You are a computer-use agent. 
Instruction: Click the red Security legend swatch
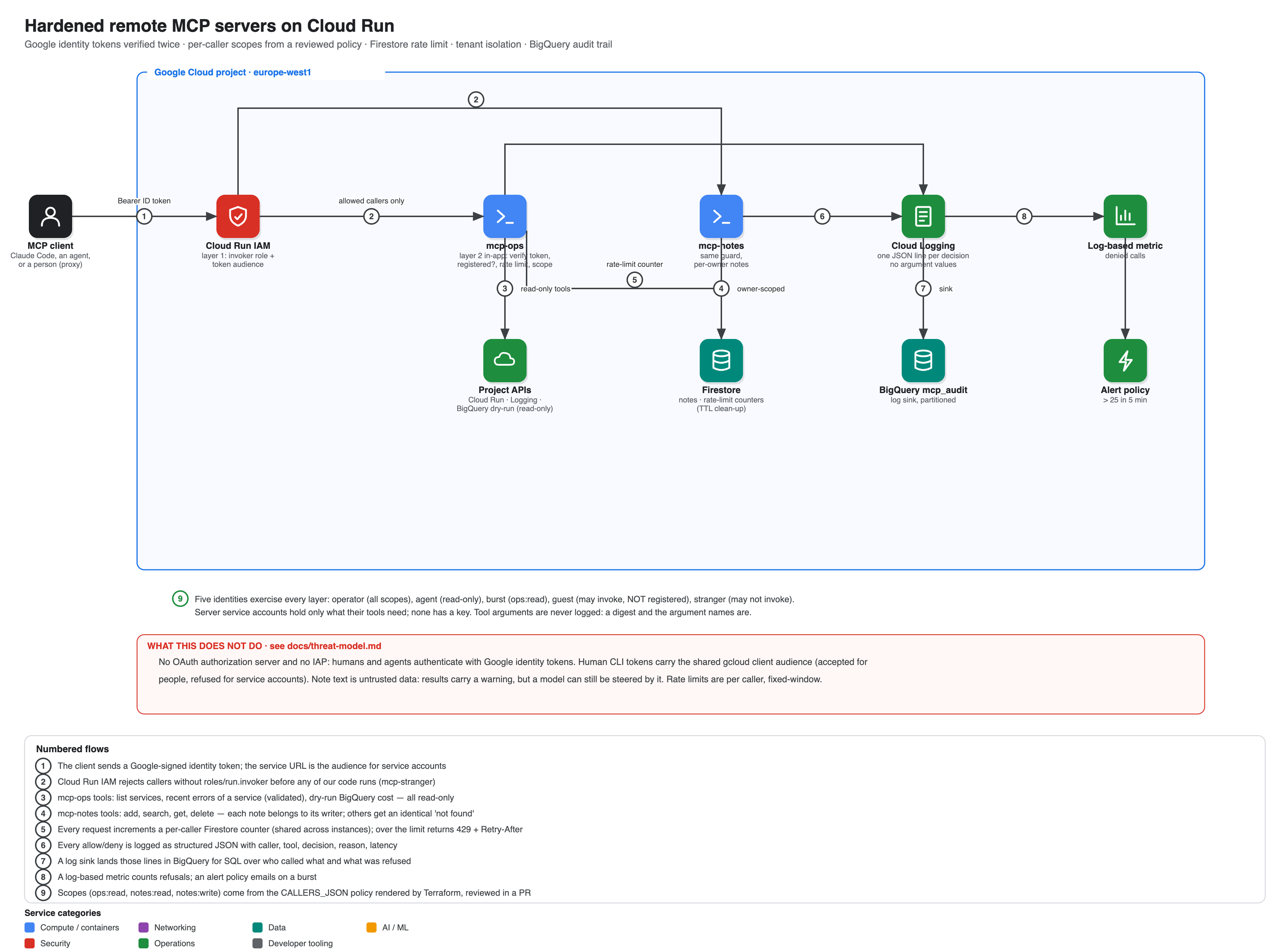[x=30, y=943]
